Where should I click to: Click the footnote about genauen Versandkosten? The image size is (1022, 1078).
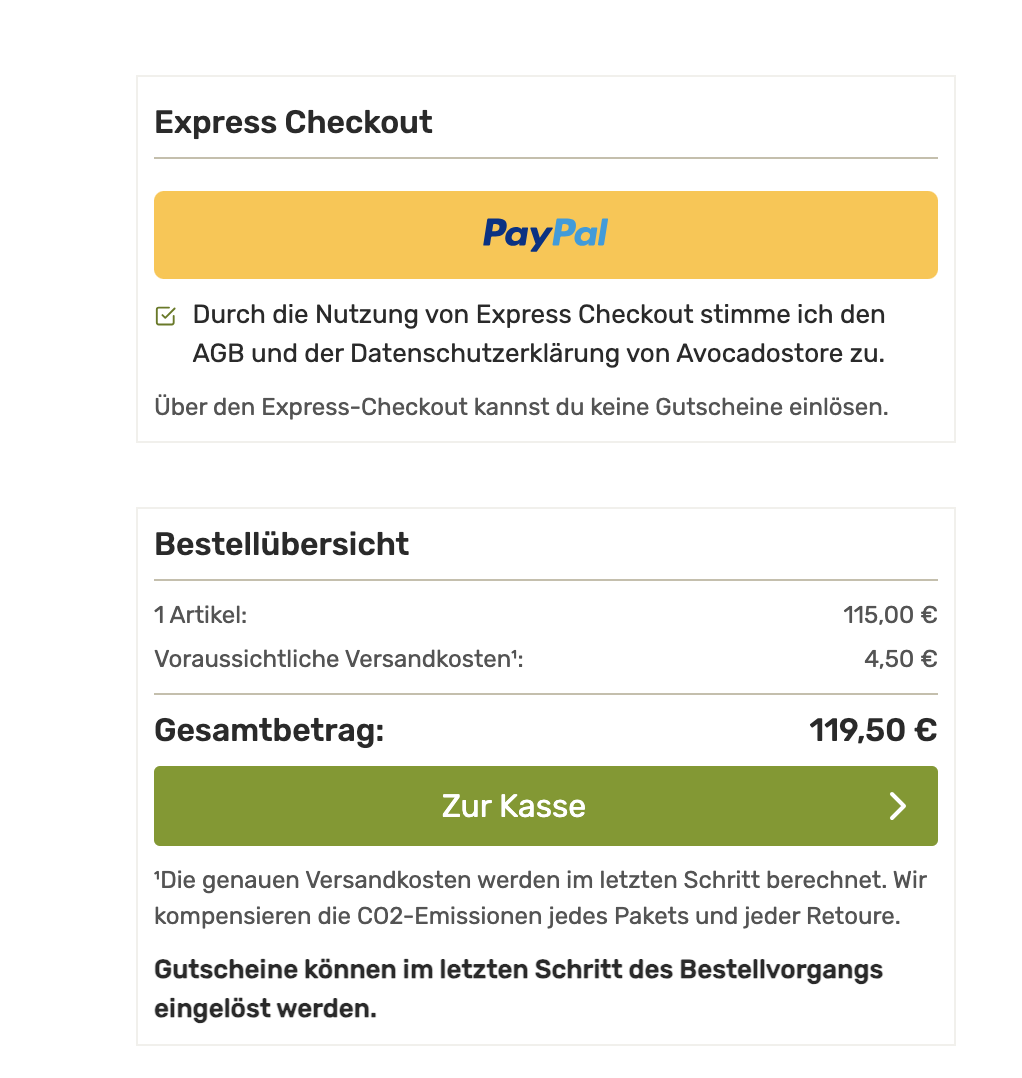[541, 898]
